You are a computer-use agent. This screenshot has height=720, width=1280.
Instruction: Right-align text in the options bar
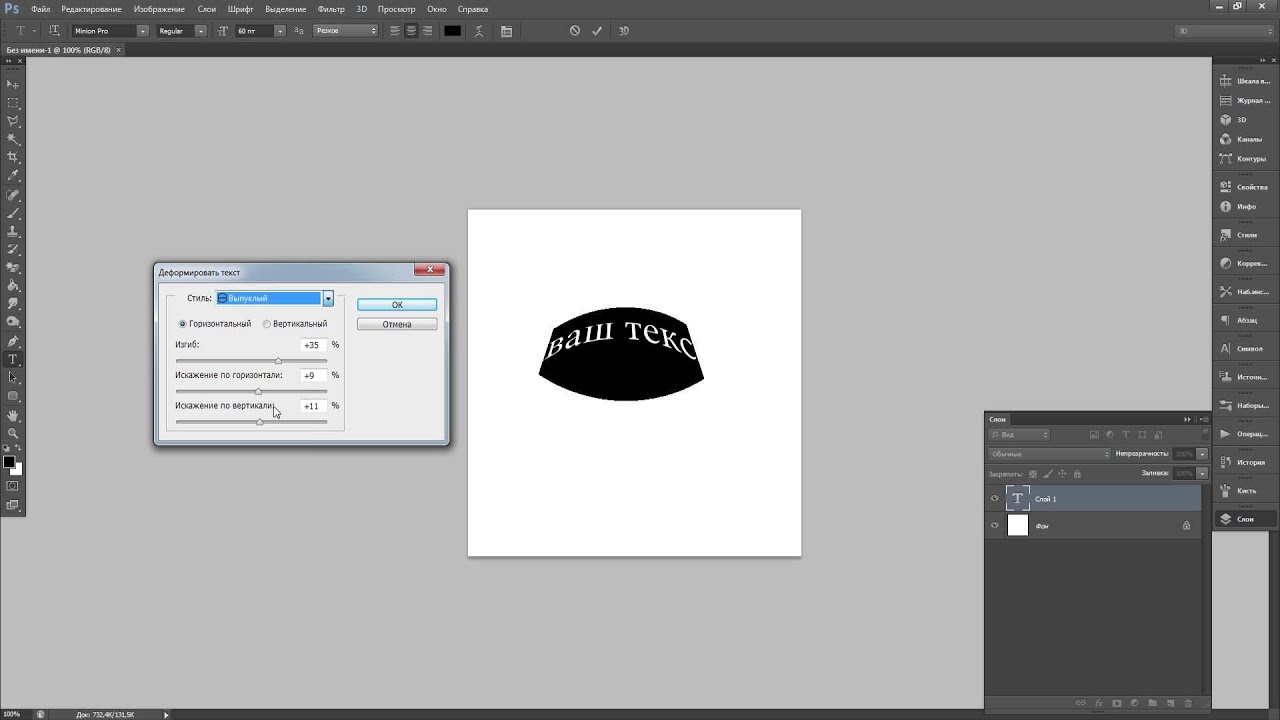pyautogui.click(x=427, y=31)
